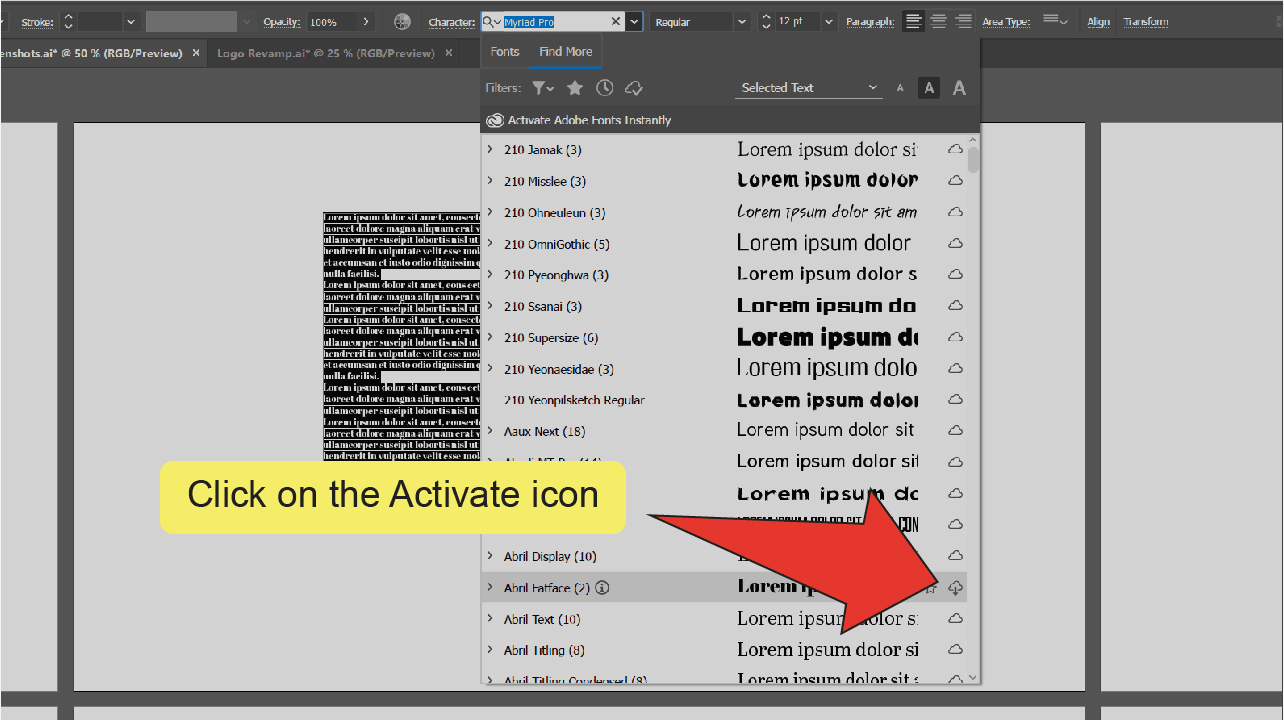Image resolution: width=1284 pixels, height=720 pixels.
Task: Select the 210 Yeonpilsketch Regular font
Action: click(x=574, y=400)
